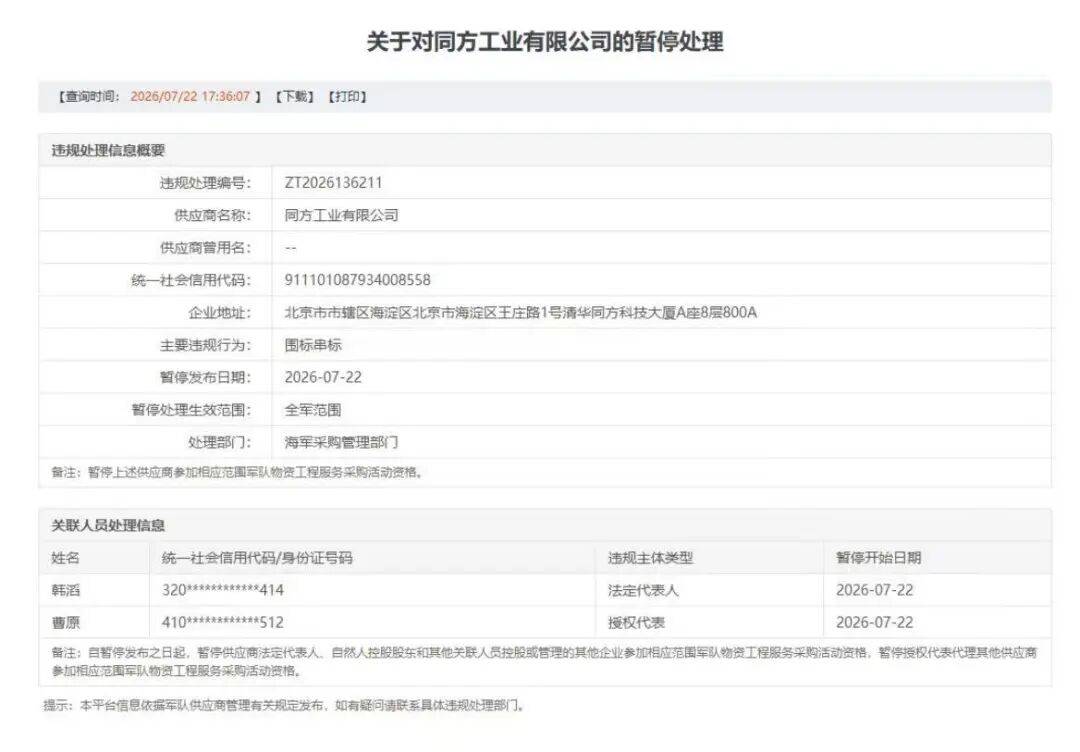Click the 暂停开始日期 column header

(878, 558)
